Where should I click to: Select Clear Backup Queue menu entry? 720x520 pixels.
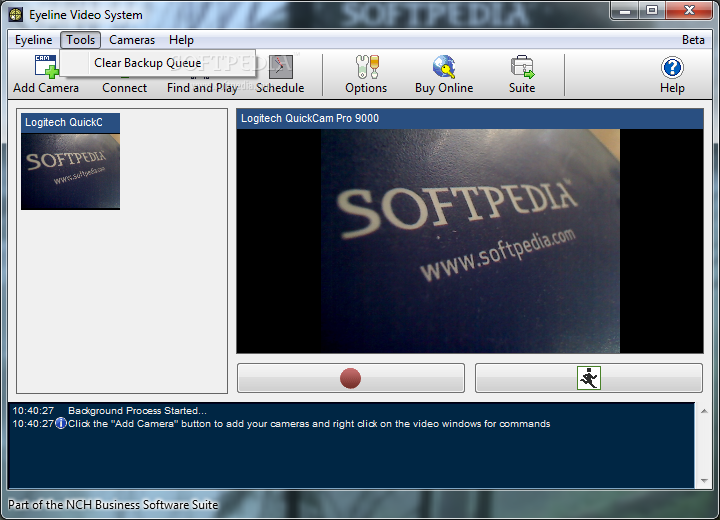(157, 63)
